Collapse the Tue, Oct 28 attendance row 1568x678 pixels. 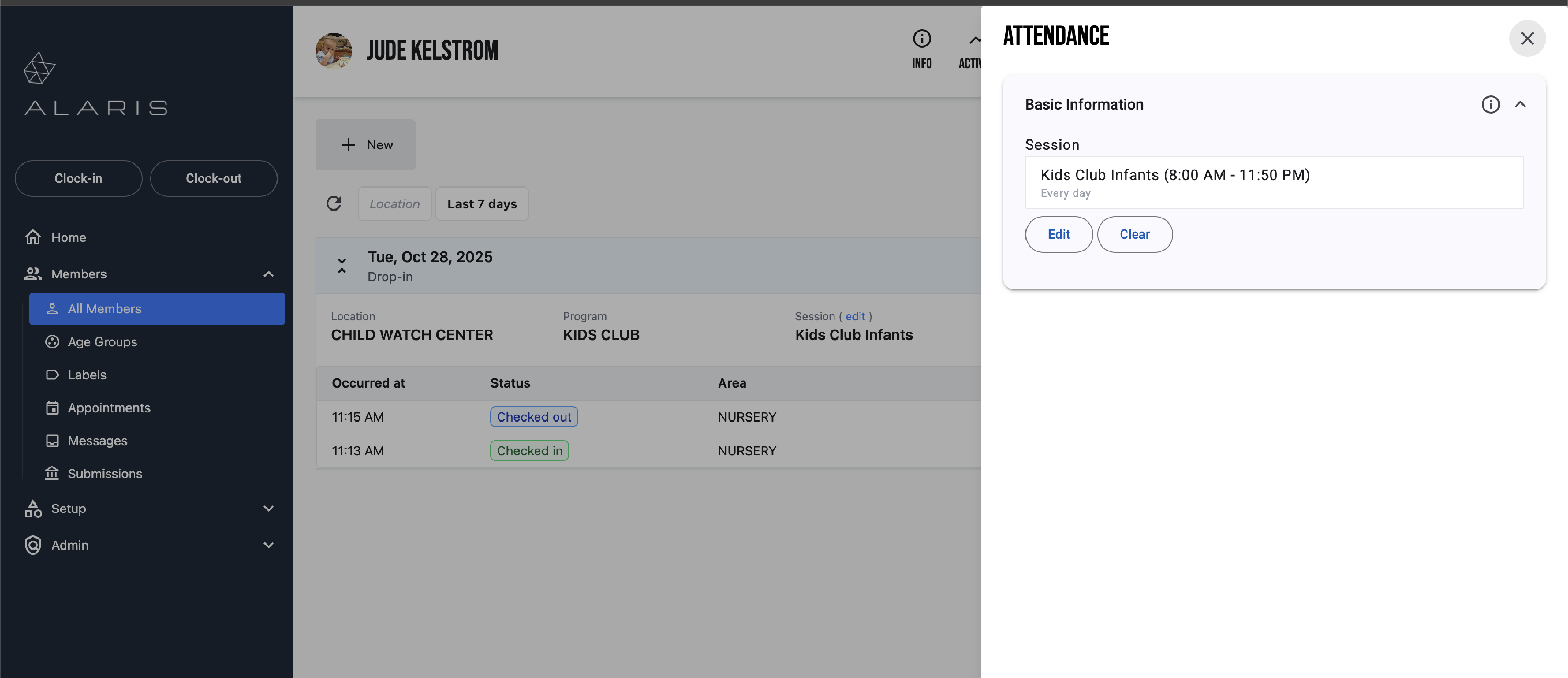tap(342, 266)
